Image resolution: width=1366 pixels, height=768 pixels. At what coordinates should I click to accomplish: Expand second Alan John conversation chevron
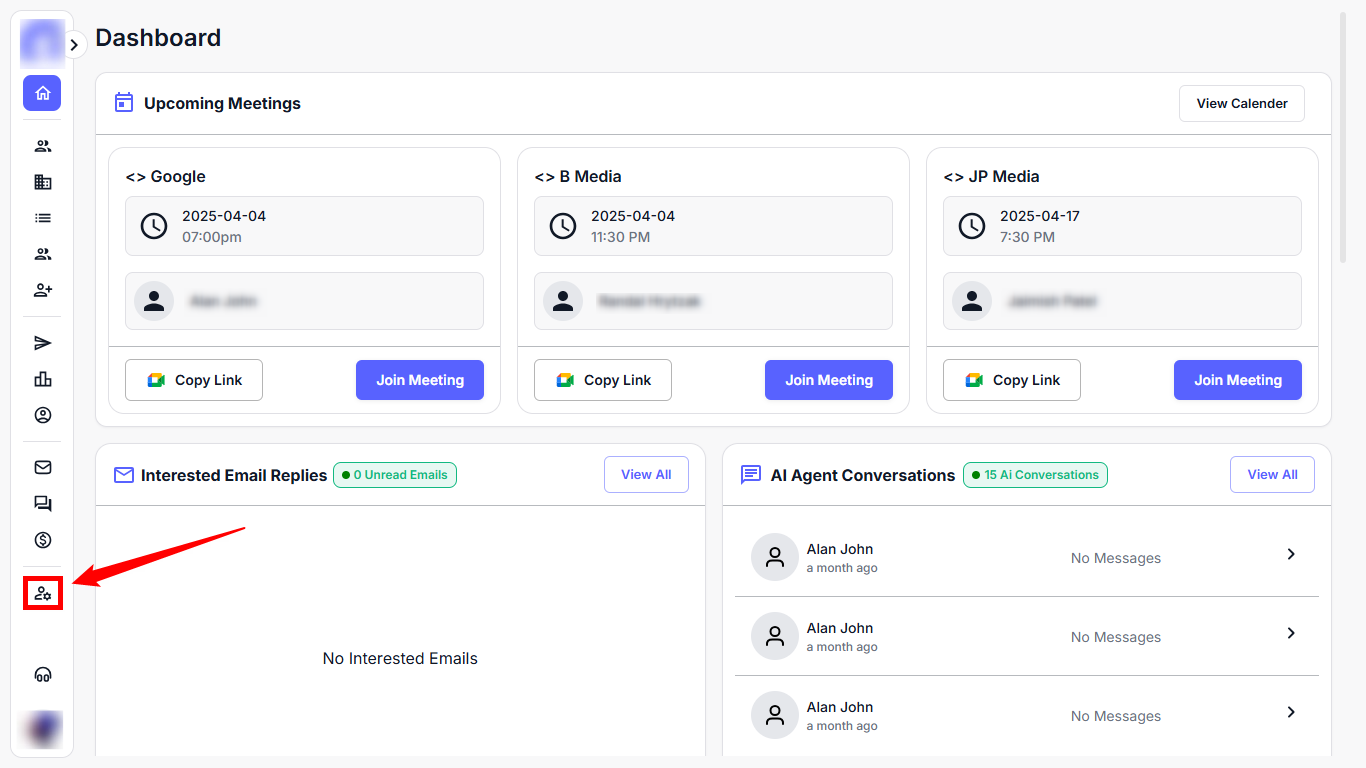1291,633
